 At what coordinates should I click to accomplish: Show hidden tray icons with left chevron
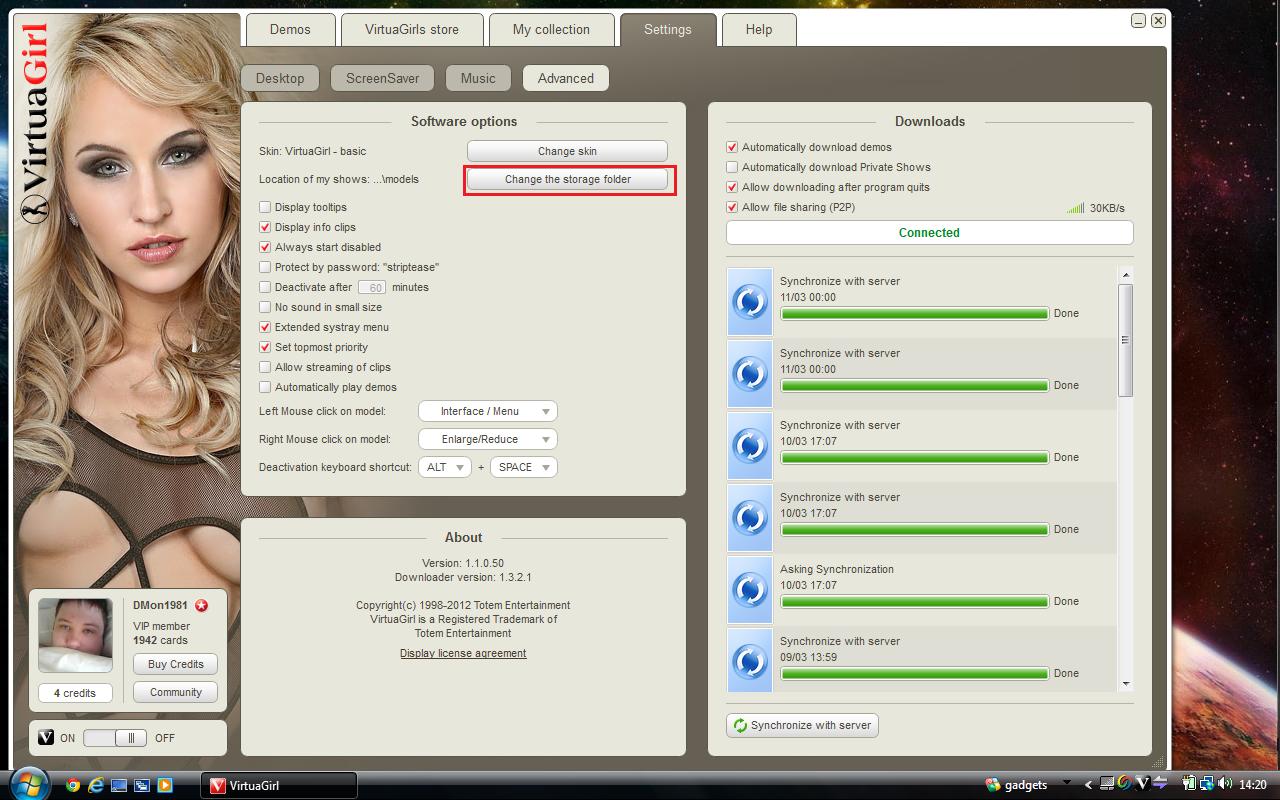(x=1088, y=785)
